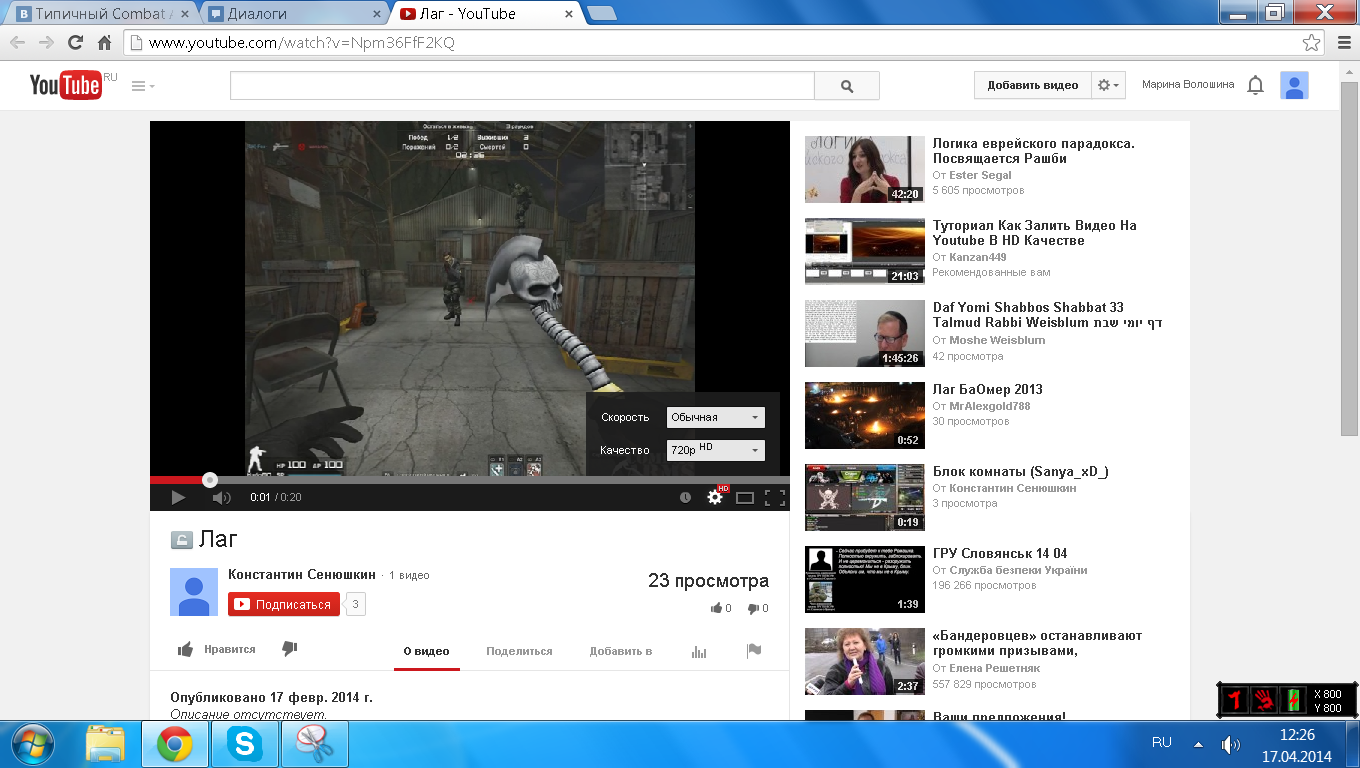
Task: Click the search magnifier button
Action: [x=847, y=86]
